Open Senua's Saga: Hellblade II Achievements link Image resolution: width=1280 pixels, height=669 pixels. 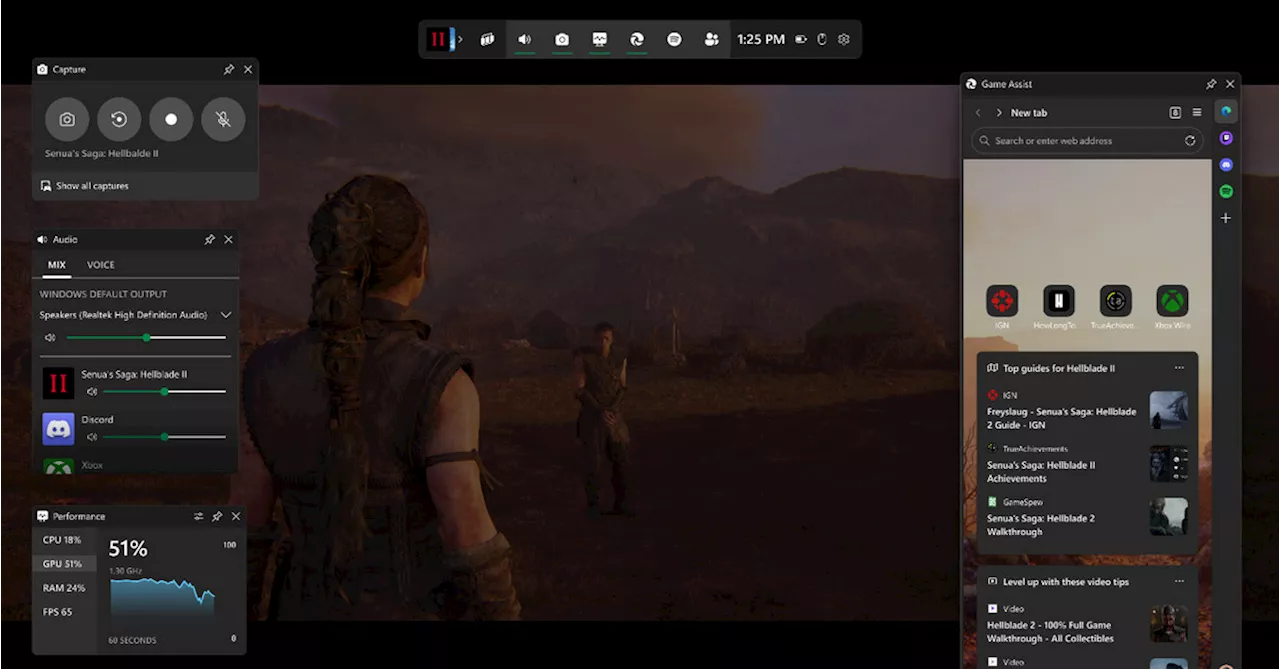1041,472
